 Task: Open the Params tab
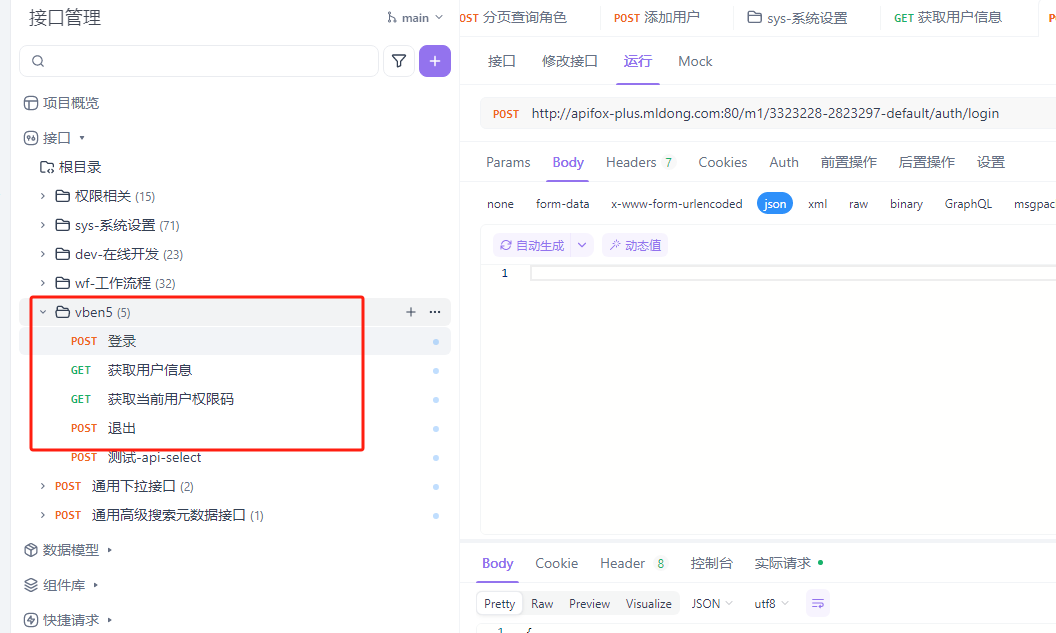[508, 162]
